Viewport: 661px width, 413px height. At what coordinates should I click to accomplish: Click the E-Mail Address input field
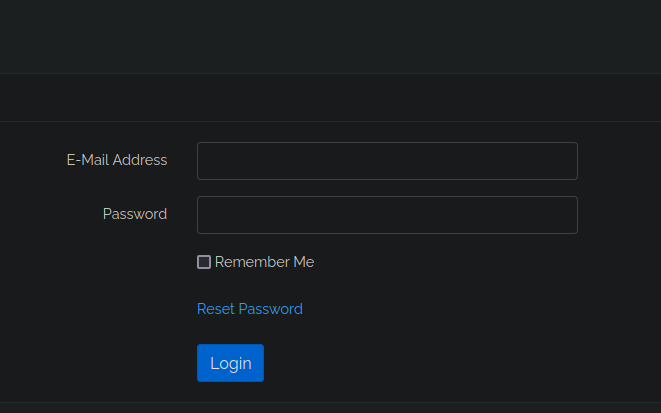click(387, 161)
